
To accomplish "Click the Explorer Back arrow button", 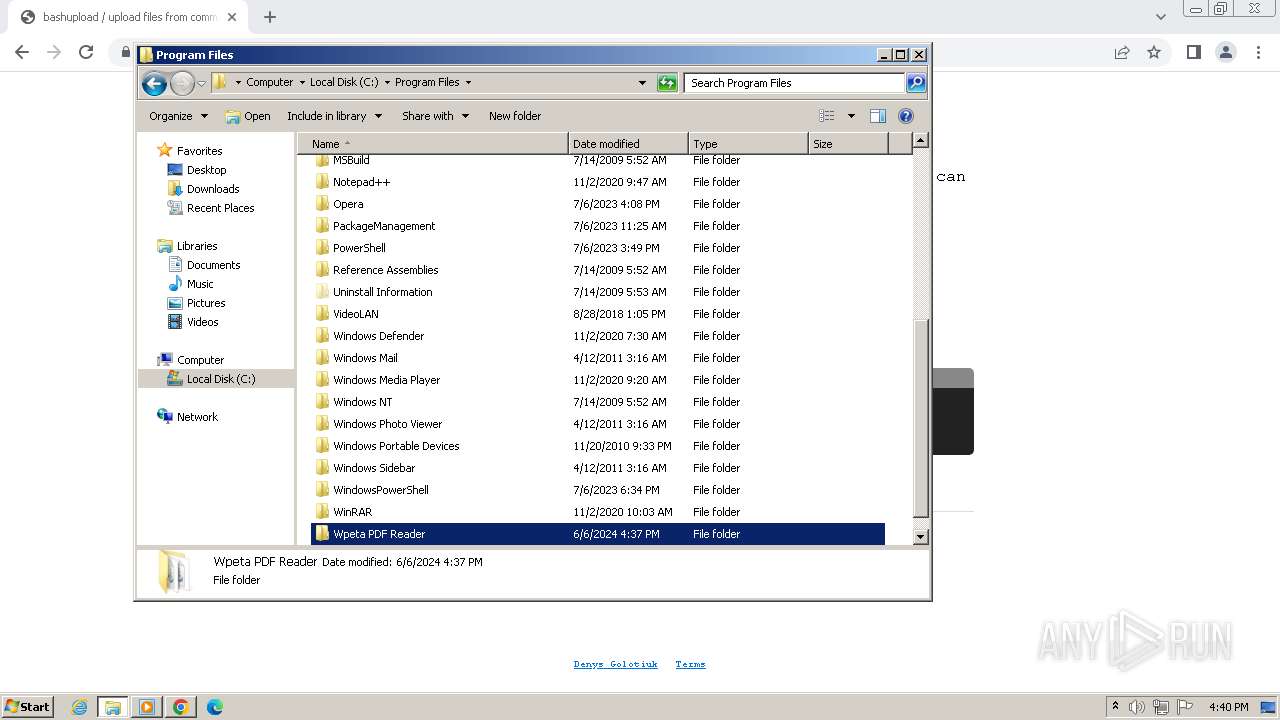I will click(x=154, y=83).
